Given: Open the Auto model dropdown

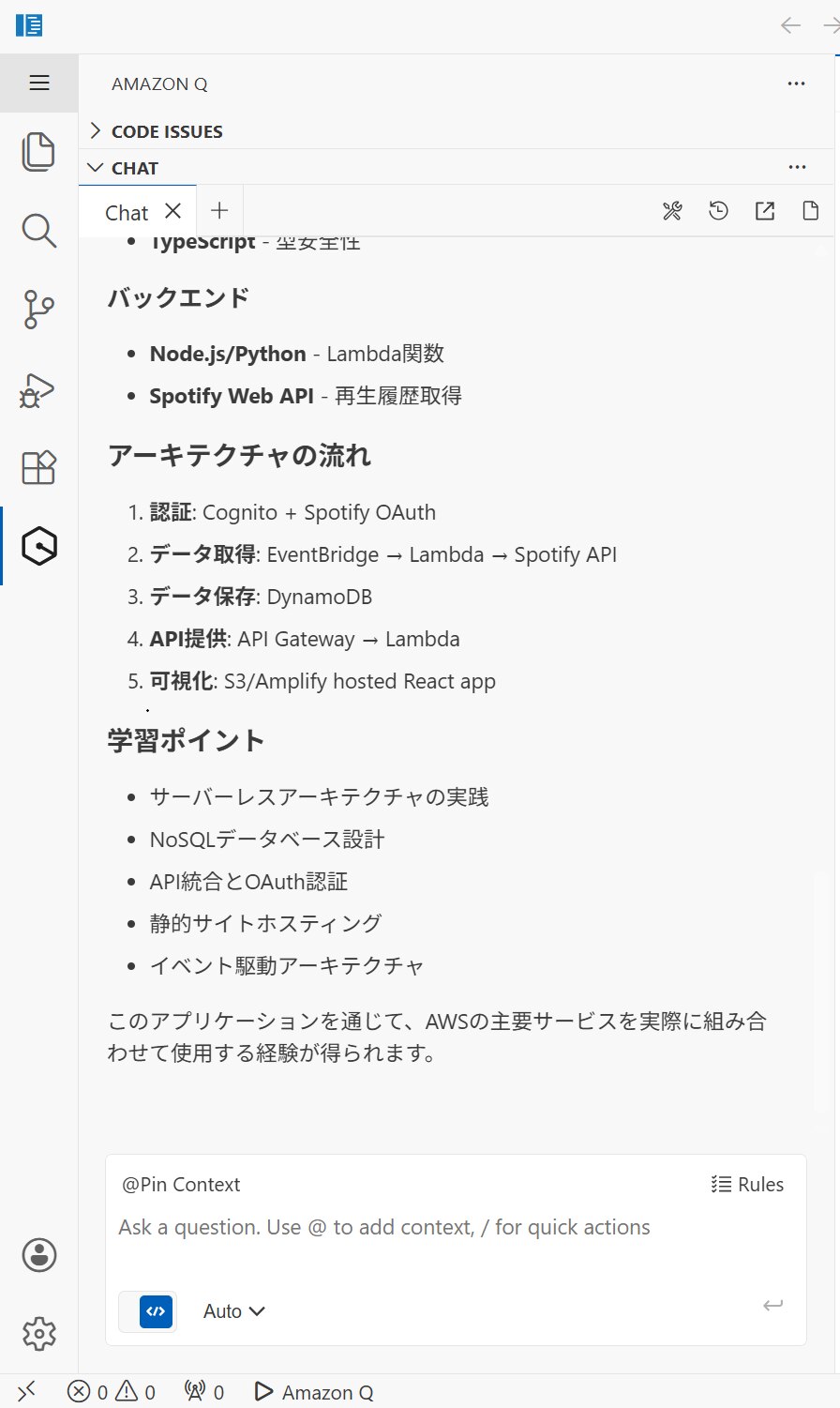Looking at the screenshot, I should (x=233, y=1311).
